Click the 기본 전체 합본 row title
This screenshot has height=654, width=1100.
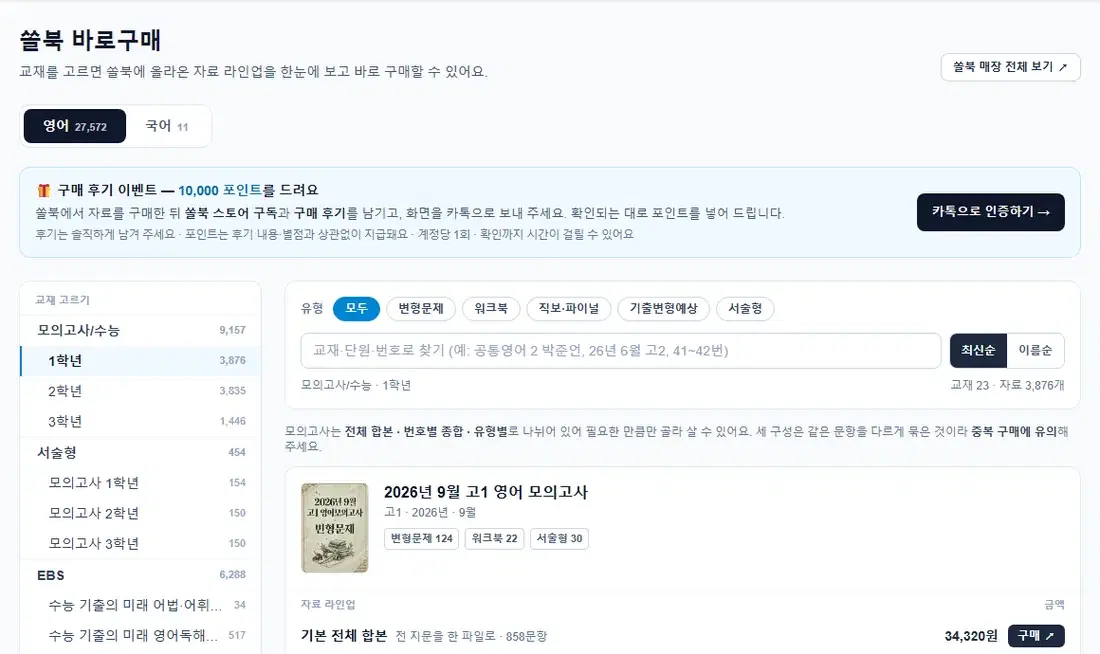pyautogui.click(x=344, y=636)
